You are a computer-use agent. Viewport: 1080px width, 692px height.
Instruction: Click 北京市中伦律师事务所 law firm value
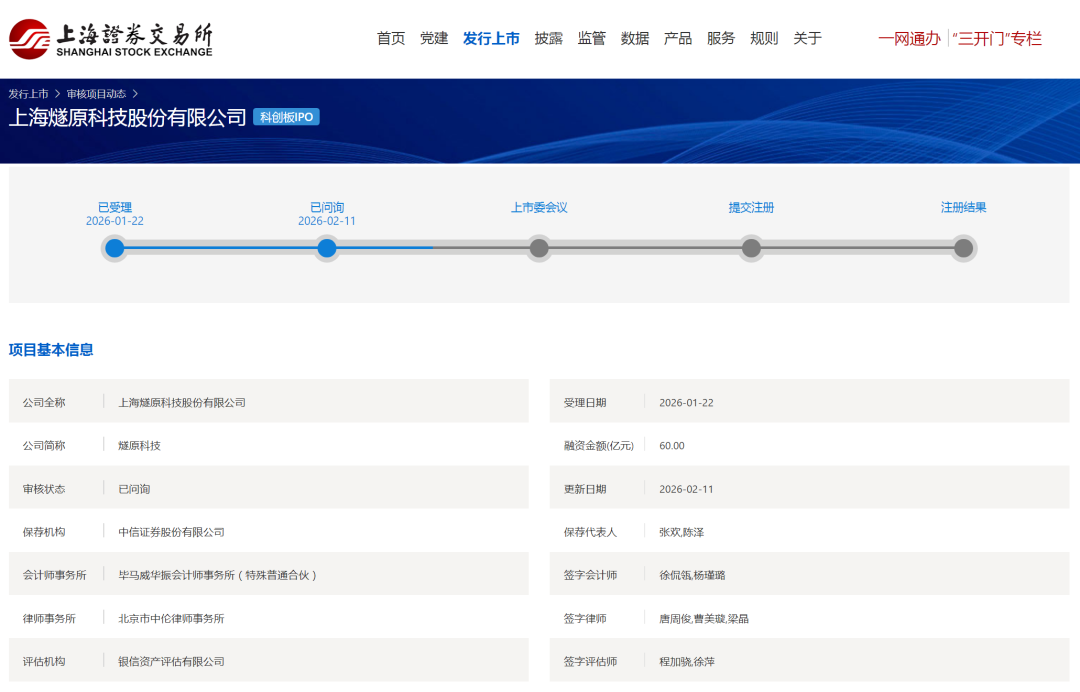(x=172, y=618)
